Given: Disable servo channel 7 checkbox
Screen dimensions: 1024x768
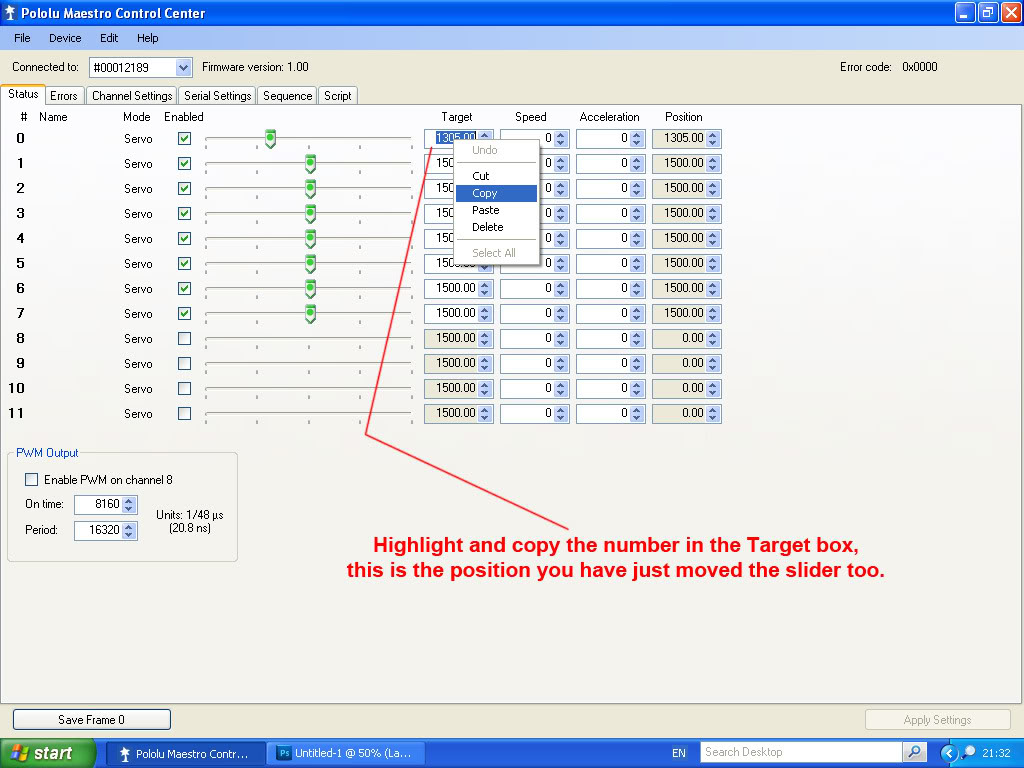Looking at the screenshot, I should pyautogui.click(x=185, y=313).
